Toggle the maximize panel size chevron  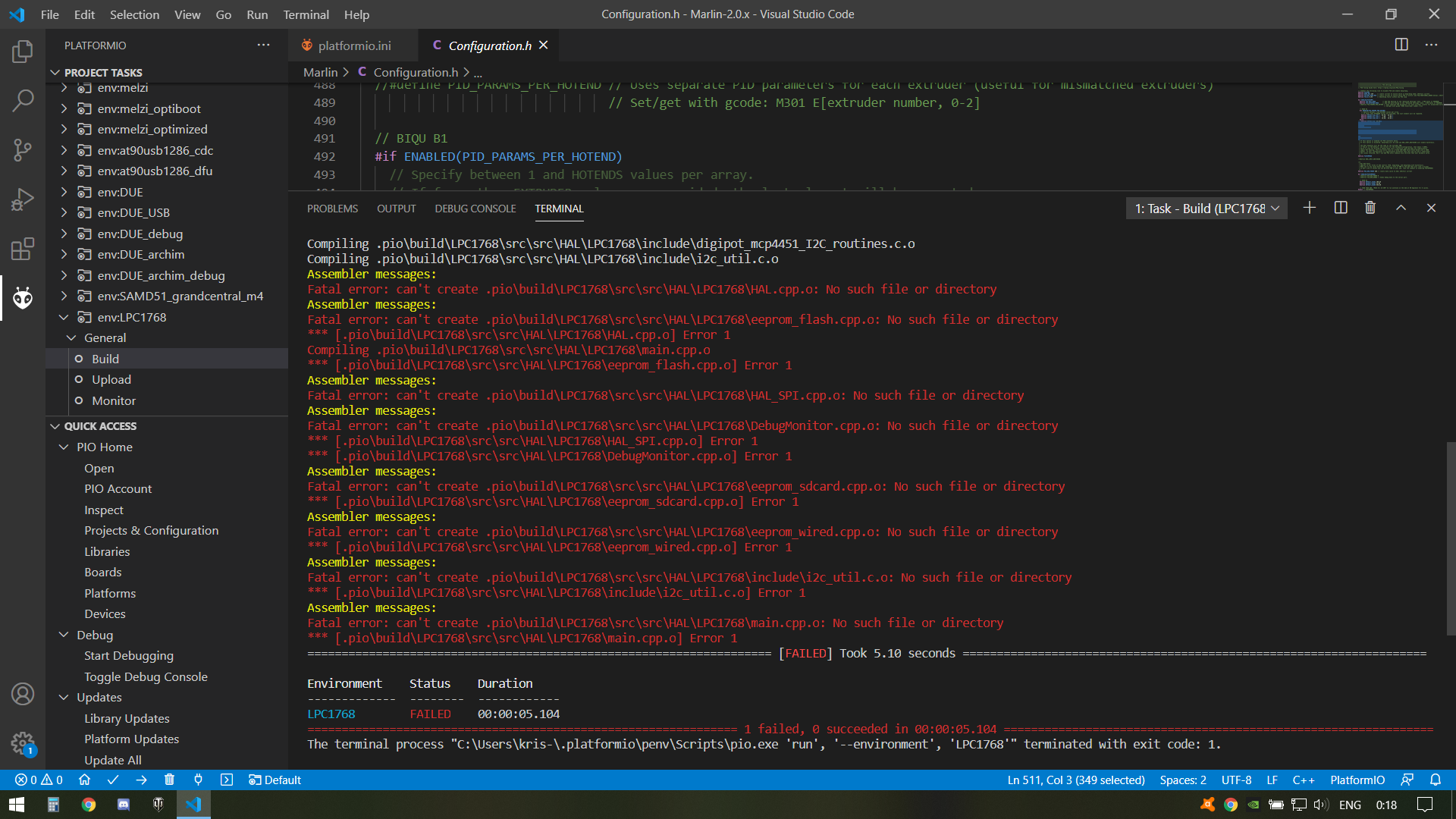1401,208
